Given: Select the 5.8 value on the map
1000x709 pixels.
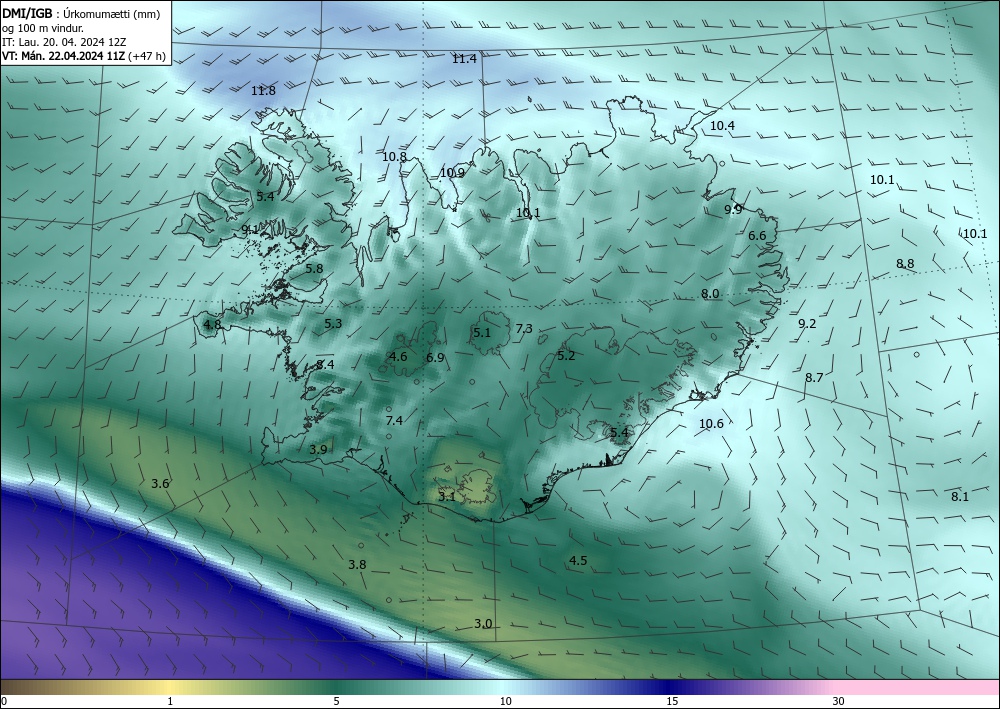Looking at the screenshot, I should pyautogui.click(x=314, y=268).
